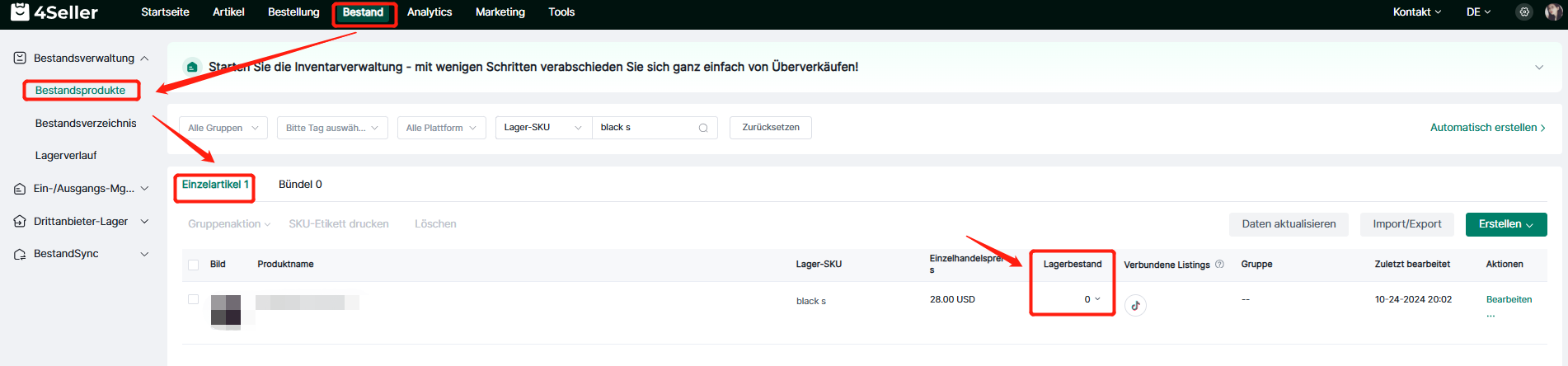Click the 4Seller logo icon
The height and width of the screenshot is (366, 1568).
(x=20, y=12)
